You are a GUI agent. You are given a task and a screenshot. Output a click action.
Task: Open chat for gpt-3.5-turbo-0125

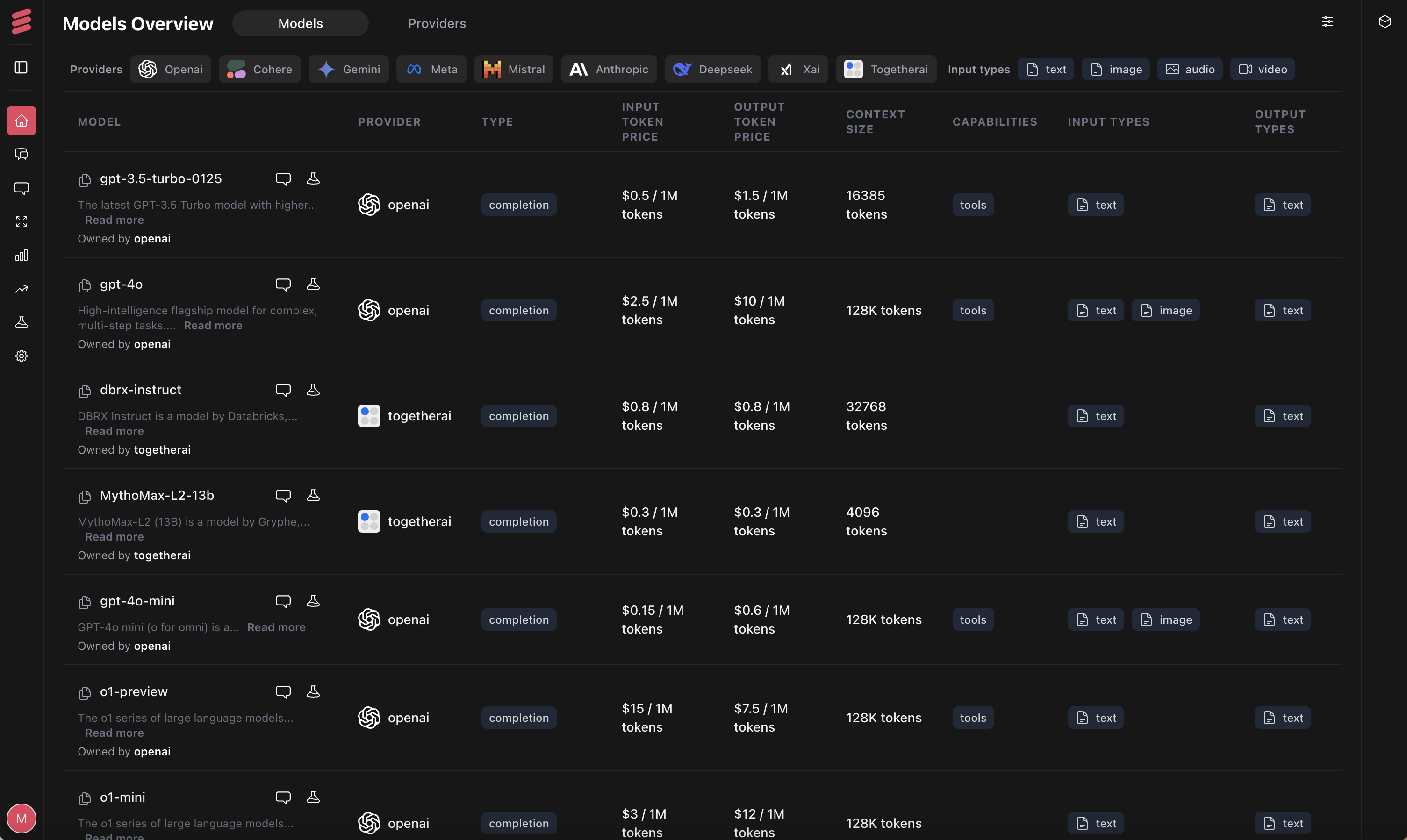click(283, 179)
